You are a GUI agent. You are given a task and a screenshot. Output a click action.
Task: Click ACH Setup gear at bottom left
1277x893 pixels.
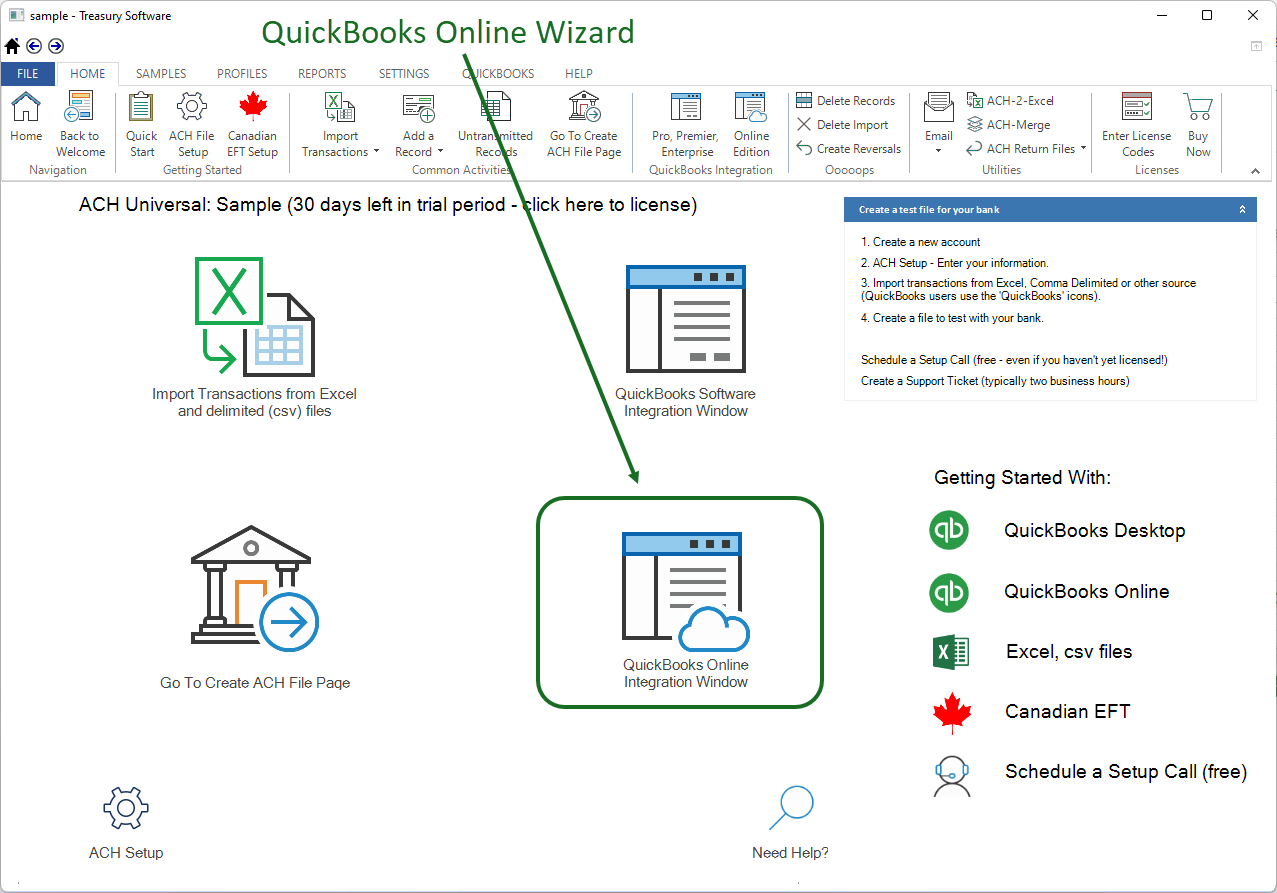pos(126,808)
